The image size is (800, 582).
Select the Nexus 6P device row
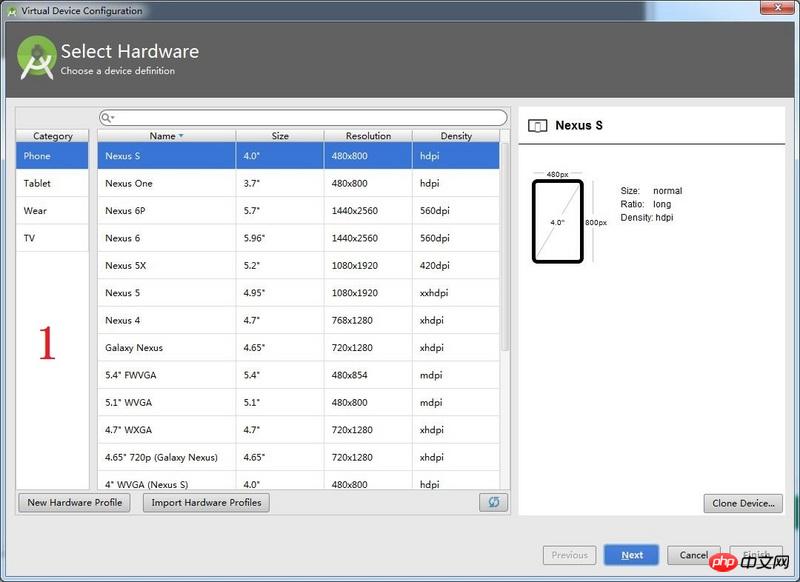[x=298, y=211]
